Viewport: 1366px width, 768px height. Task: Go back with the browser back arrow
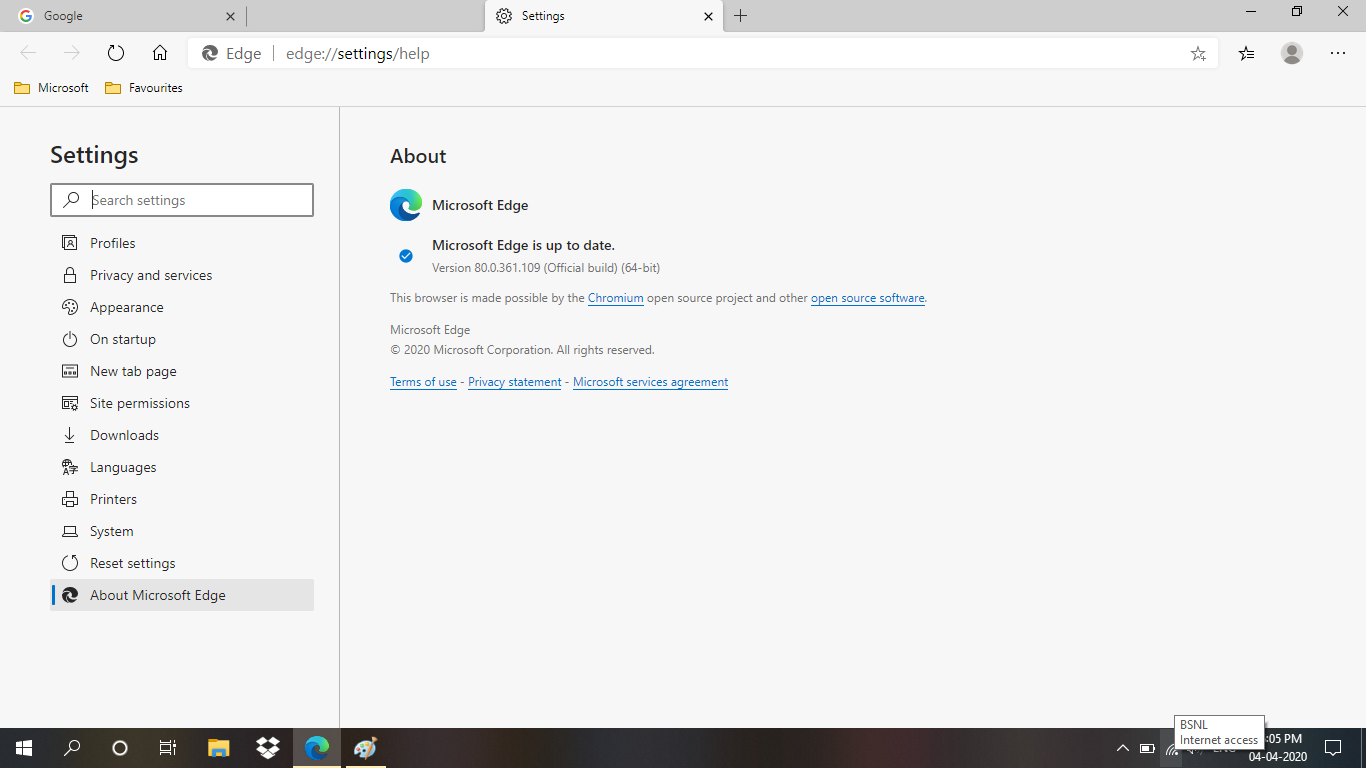coord(28,53)
